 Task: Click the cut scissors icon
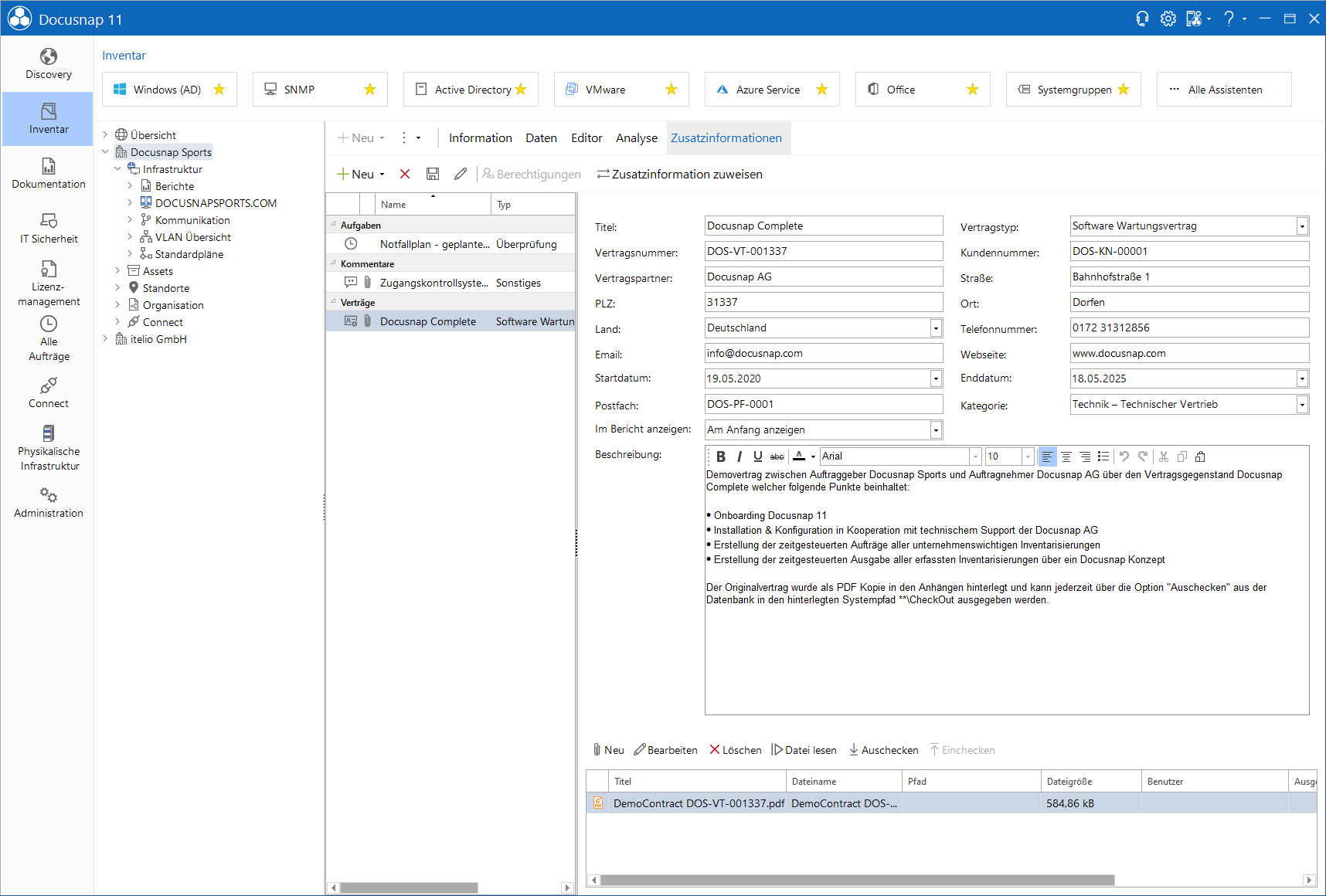[1164, 456]
